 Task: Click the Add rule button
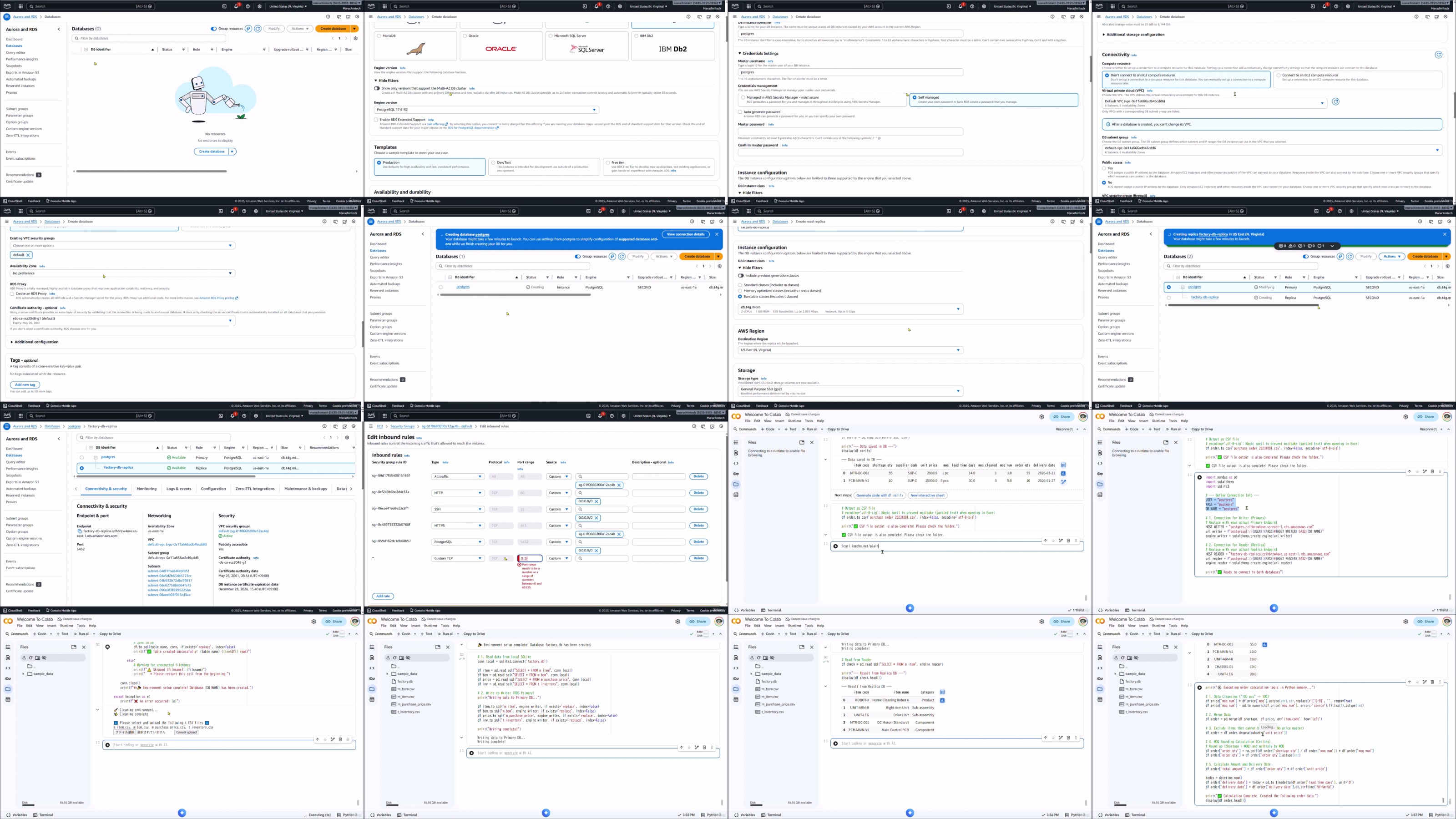[383, 597]
